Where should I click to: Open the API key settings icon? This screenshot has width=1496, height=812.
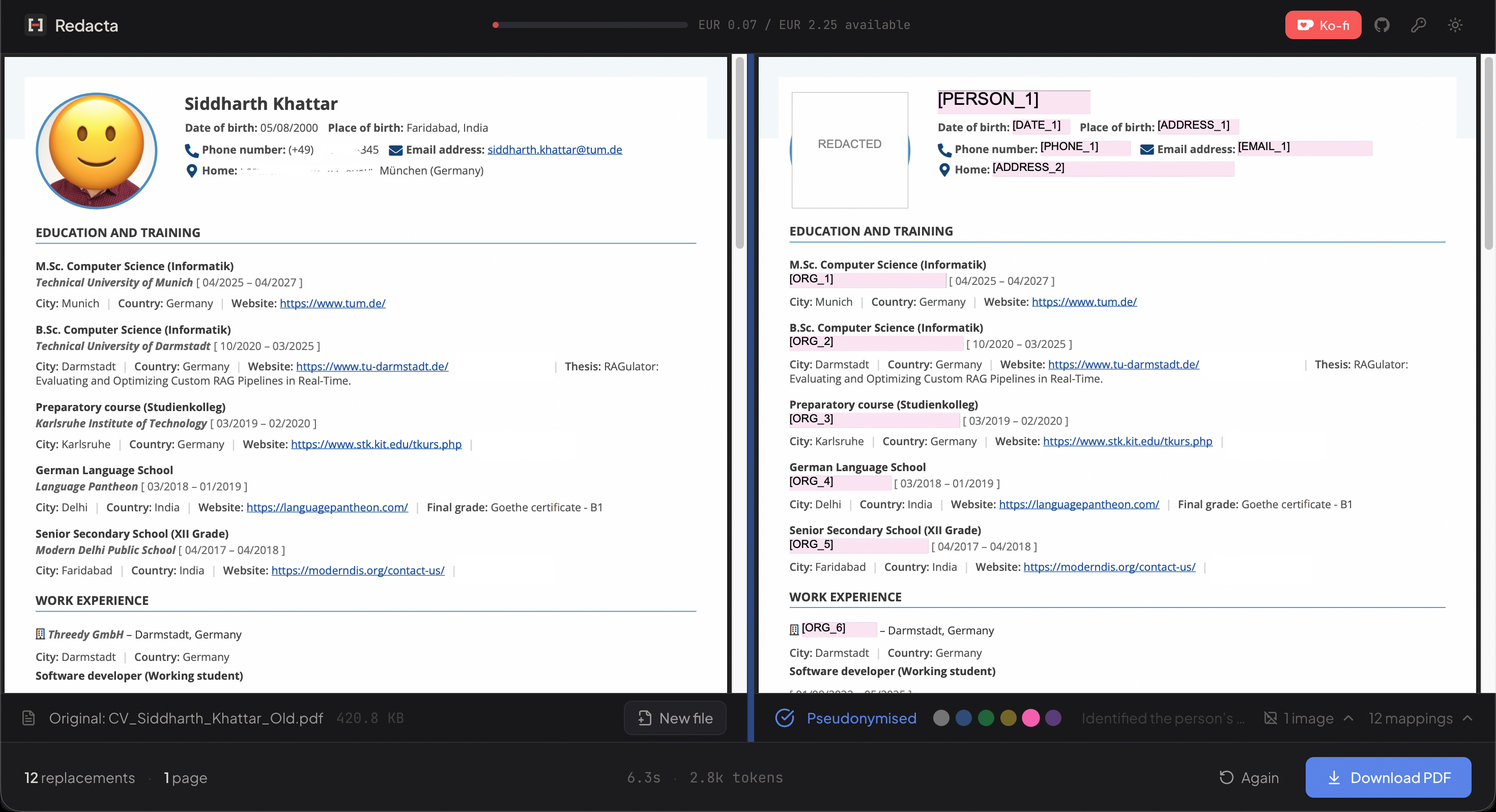coord(1418,25)
